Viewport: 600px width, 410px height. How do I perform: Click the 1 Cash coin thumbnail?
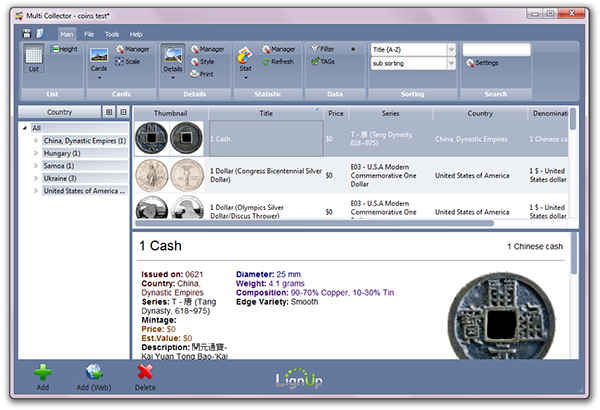point(169,138)
